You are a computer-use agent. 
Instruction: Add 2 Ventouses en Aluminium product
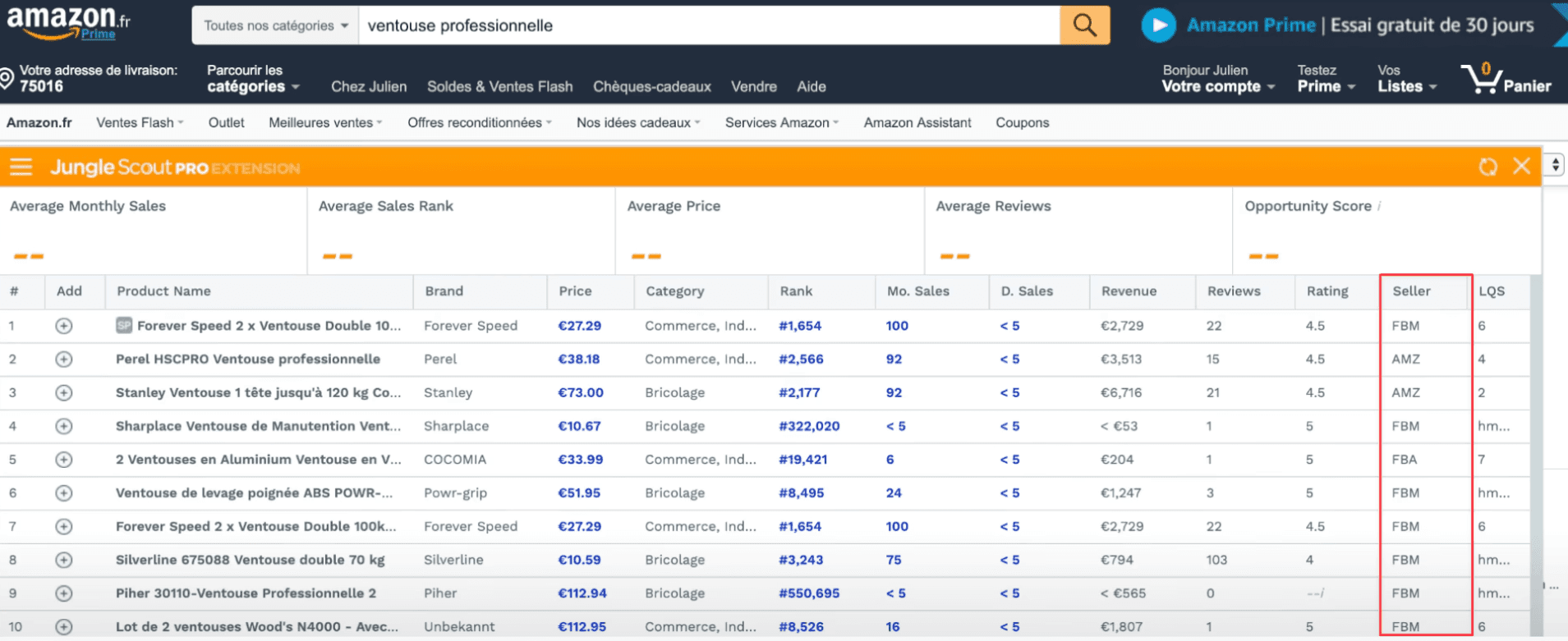click(x=64, y=460)
